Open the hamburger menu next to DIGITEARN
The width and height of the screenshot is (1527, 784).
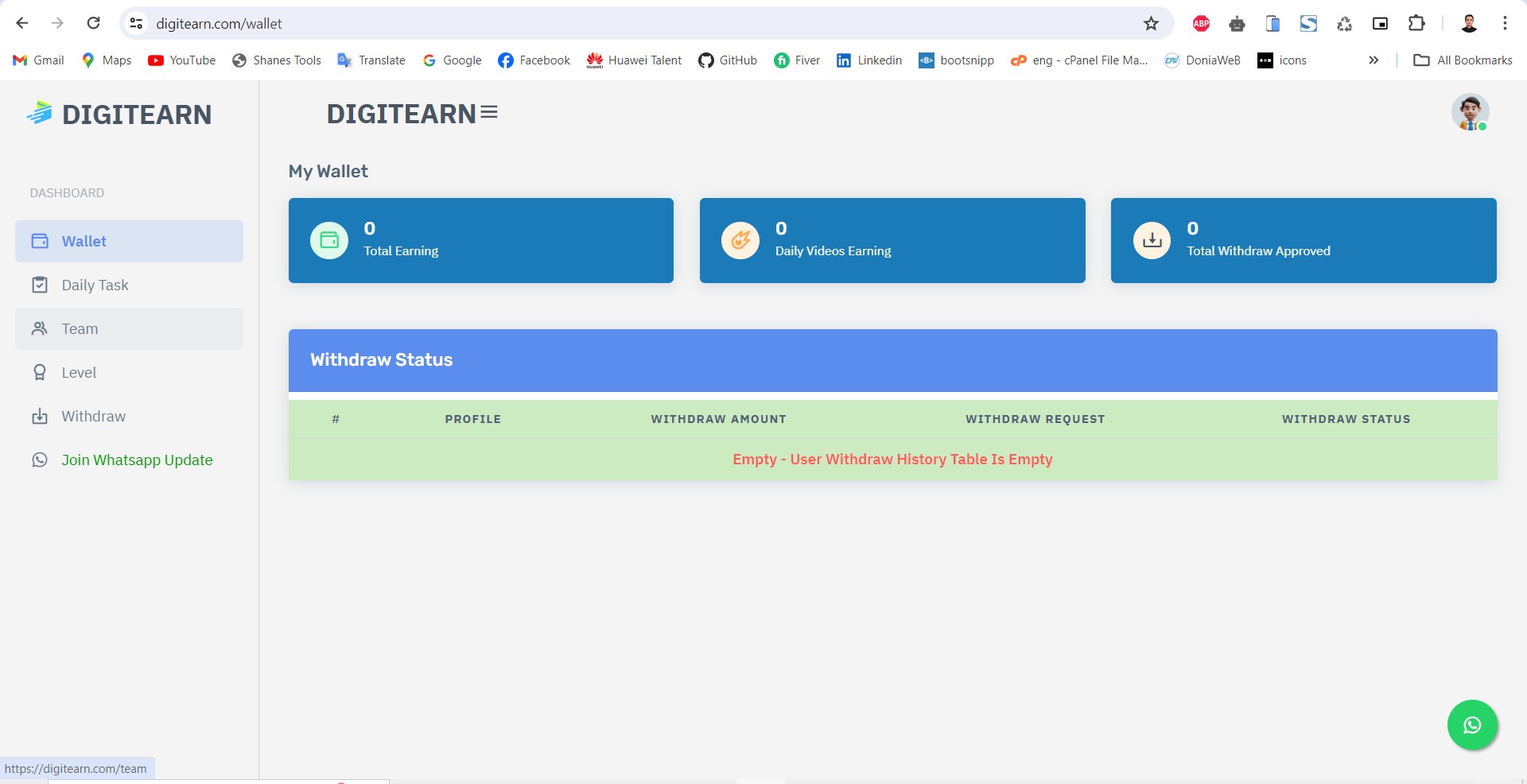click(x=489, y=113)
